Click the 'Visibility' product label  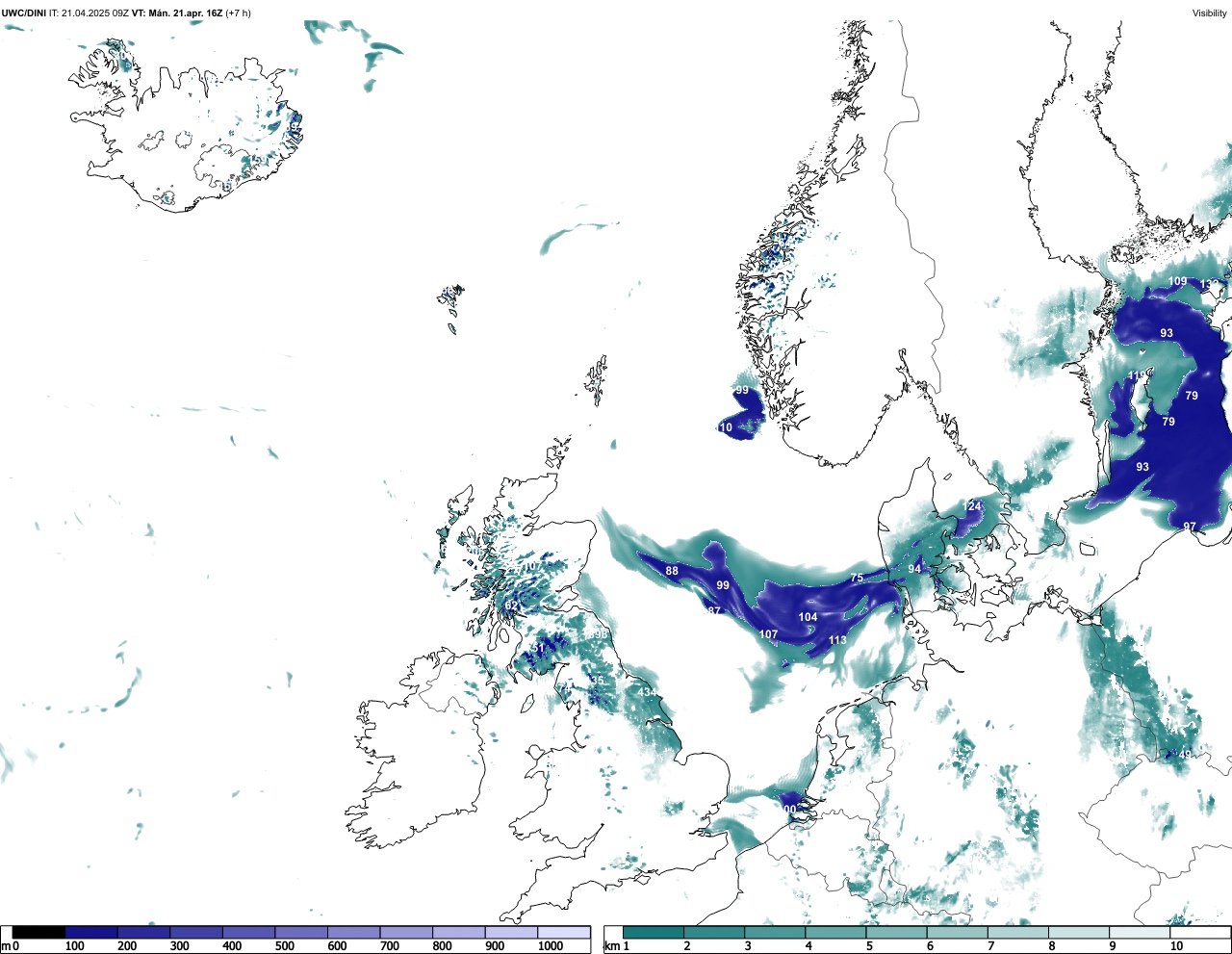(x=1210, y=13)
